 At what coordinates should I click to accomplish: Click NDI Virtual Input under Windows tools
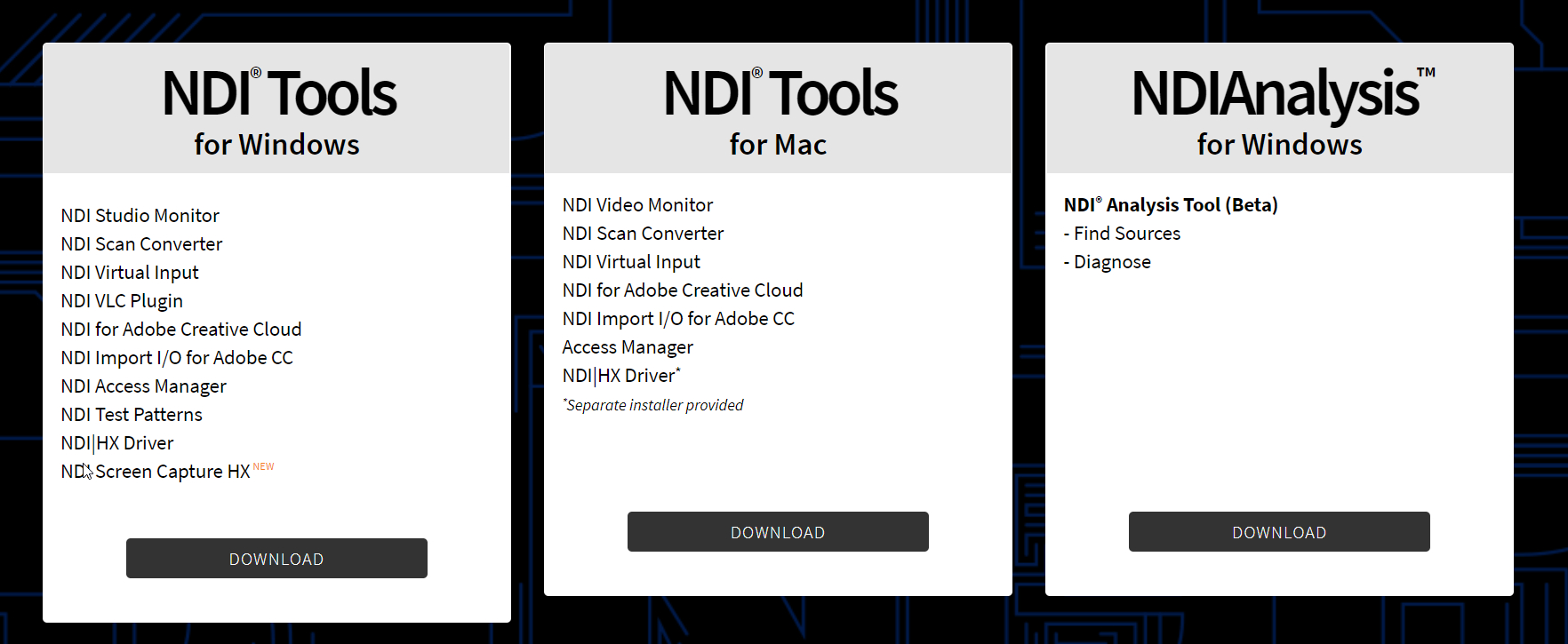pyautogui.click(x=130, y=273)
